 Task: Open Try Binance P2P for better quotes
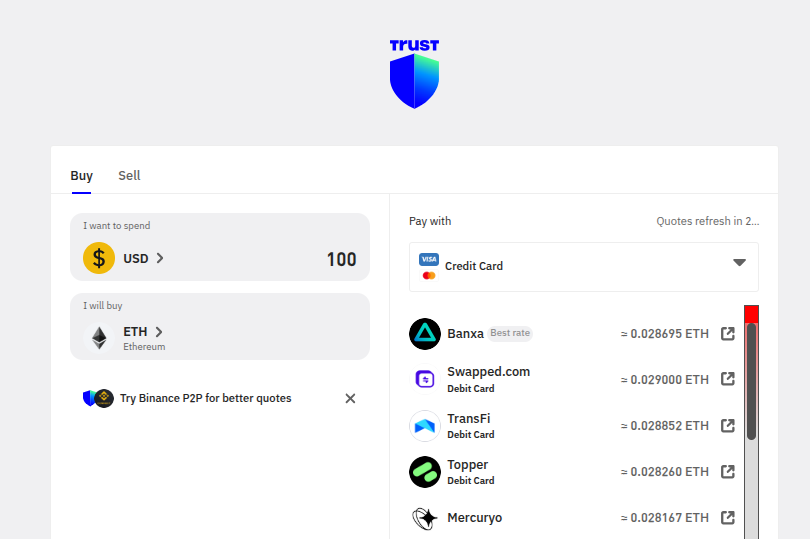tap(206, 398)
